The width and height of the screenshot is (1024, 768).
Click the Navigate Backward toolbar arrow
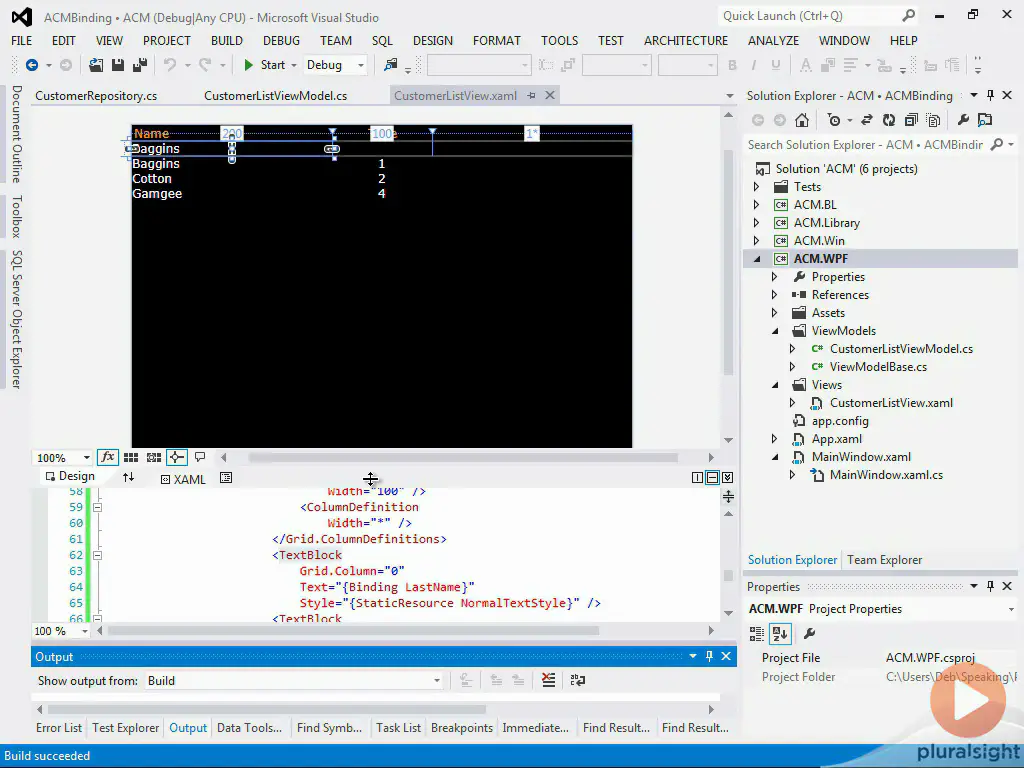tap(31, 65)
